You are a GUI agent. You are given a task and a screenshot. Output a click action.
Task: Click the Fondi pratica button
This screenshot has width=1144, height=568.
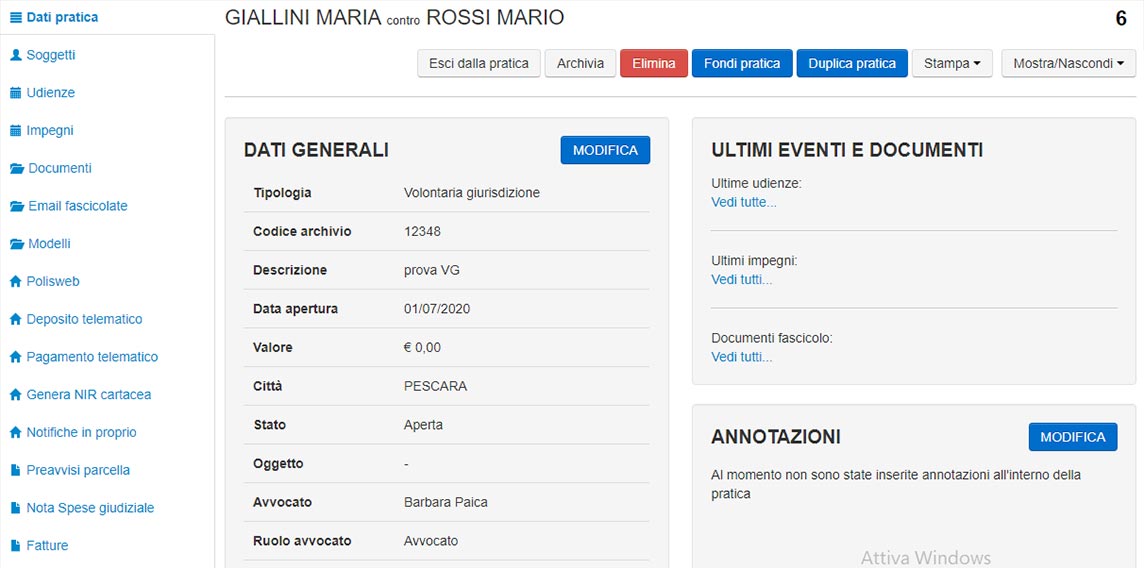tap(742, 63)
